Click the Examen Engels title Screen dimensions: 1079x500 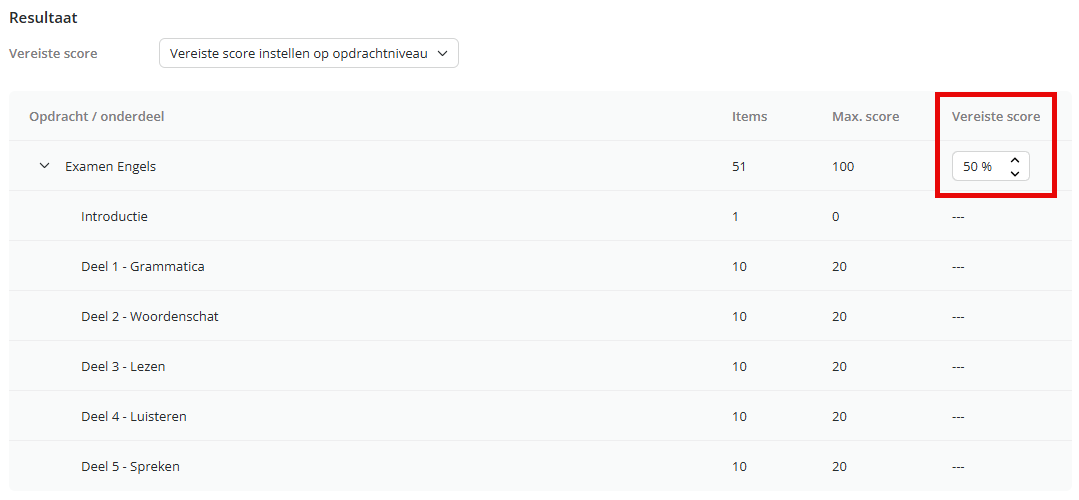(x=110, y=166)
